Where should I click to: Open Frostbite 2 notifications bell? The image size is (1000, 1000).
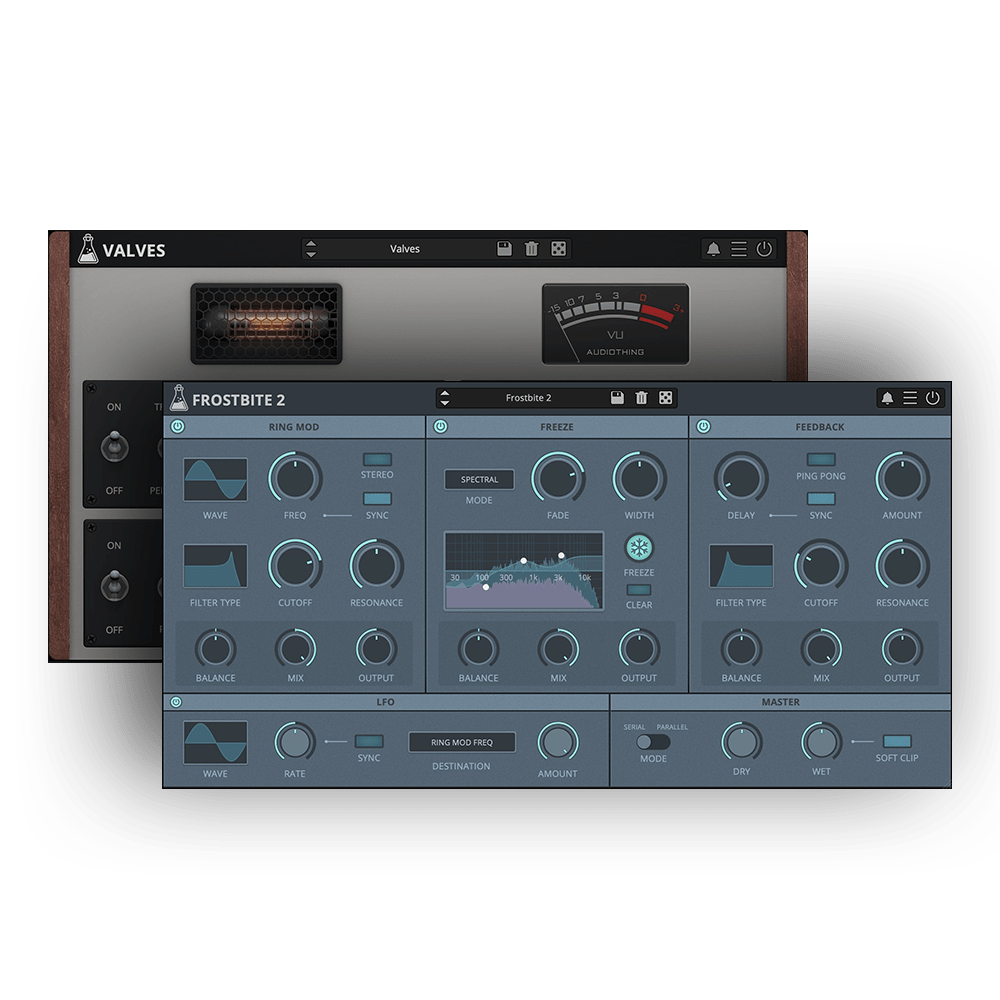[887, 399]
